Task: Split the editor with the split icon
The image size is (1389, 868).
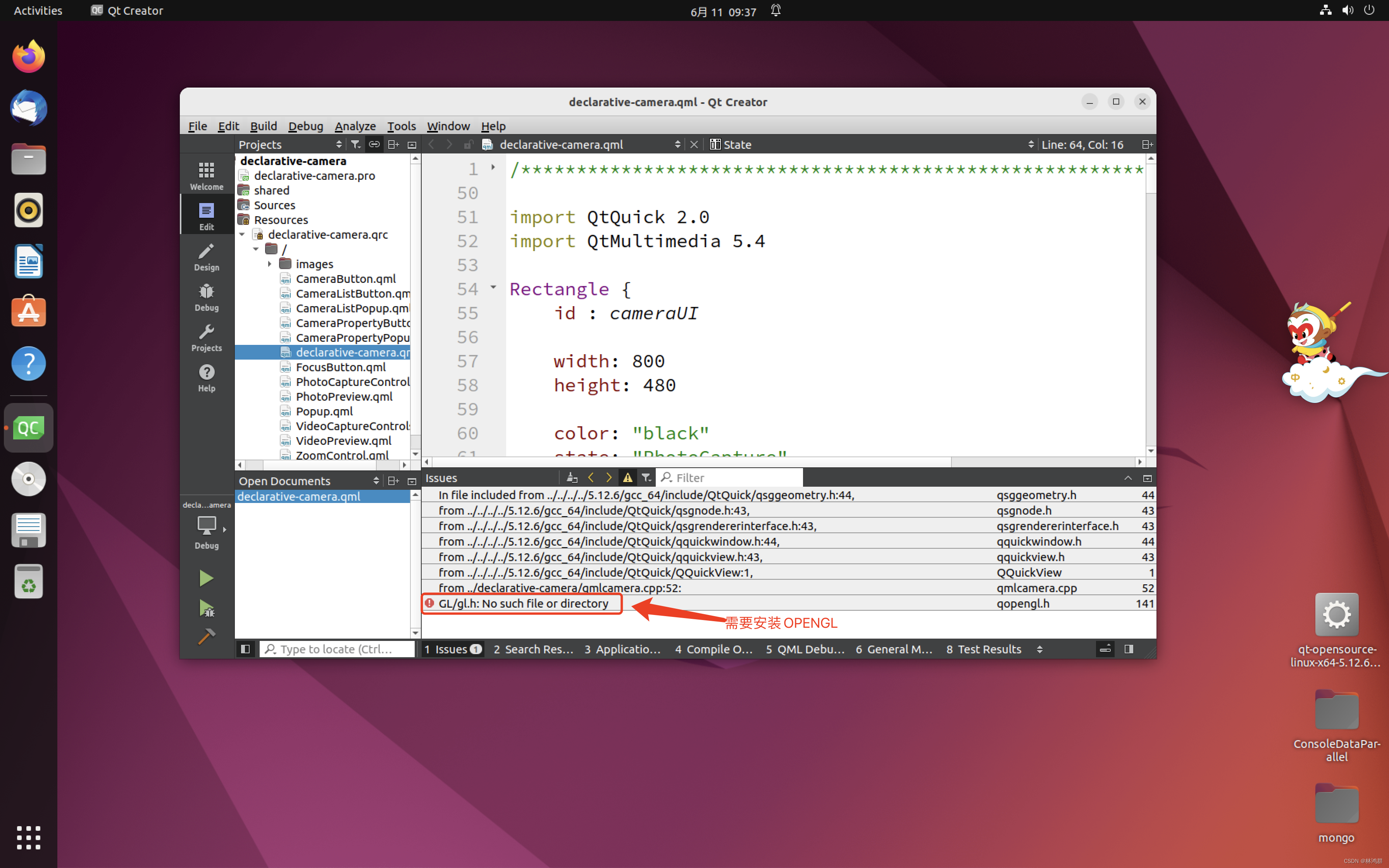Action: click(x=1147, y=145)
